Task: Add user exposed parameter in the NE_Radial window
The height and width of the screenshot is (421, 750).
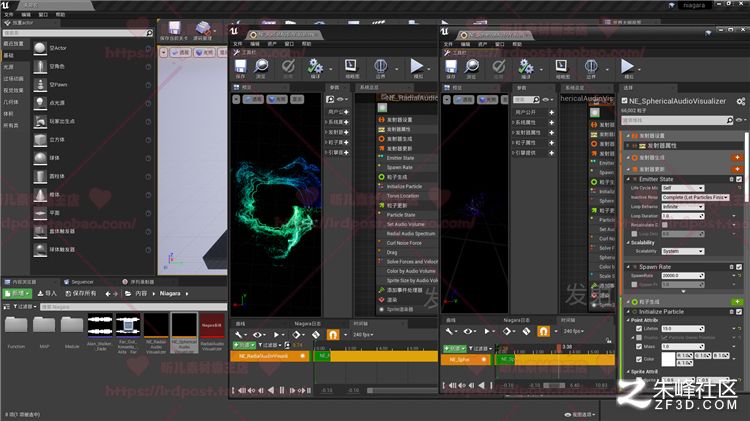Action: point(345,112)
